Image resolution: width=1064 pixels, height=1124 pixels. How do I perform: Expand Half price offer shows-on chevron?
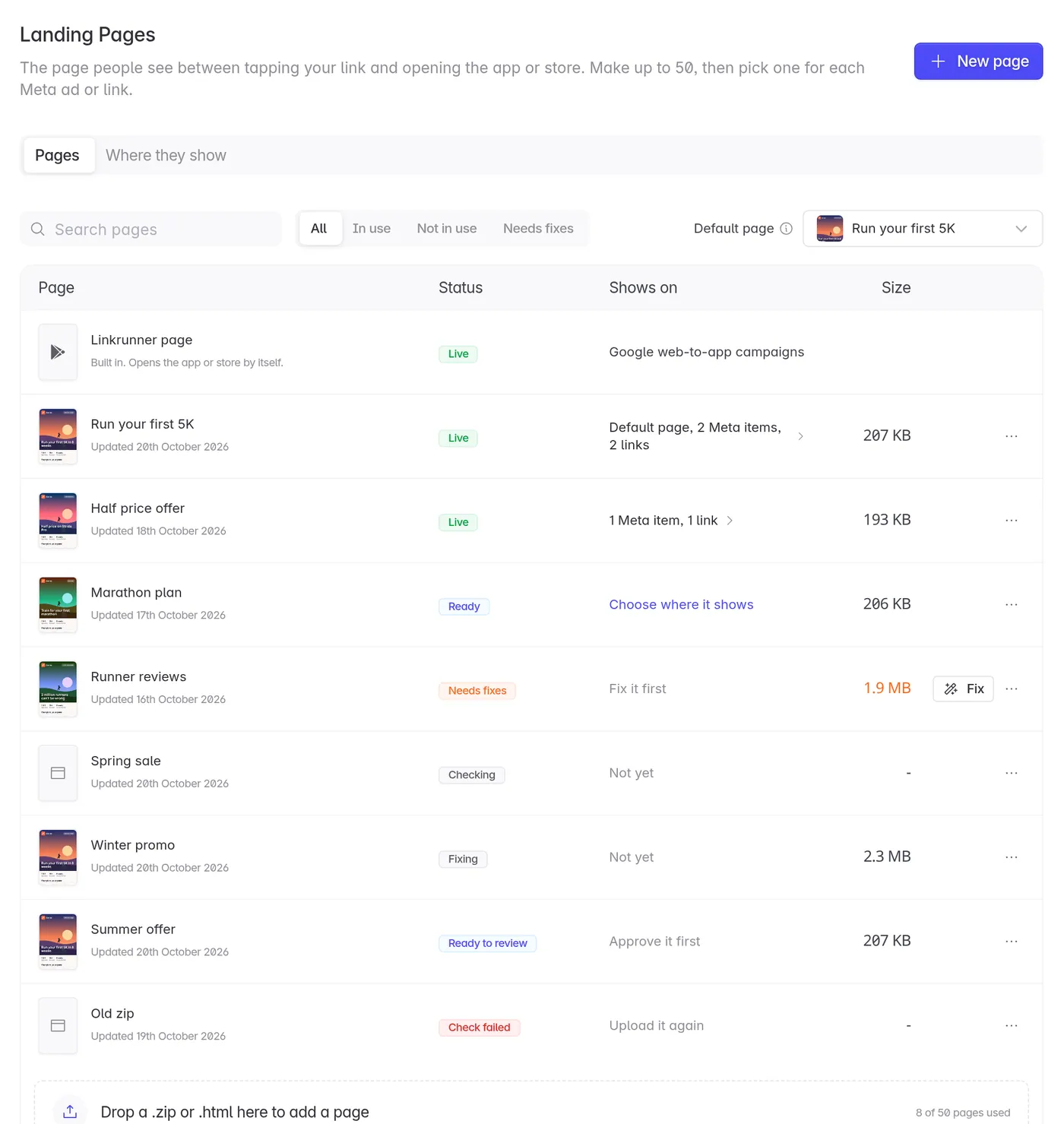(730, 521)
